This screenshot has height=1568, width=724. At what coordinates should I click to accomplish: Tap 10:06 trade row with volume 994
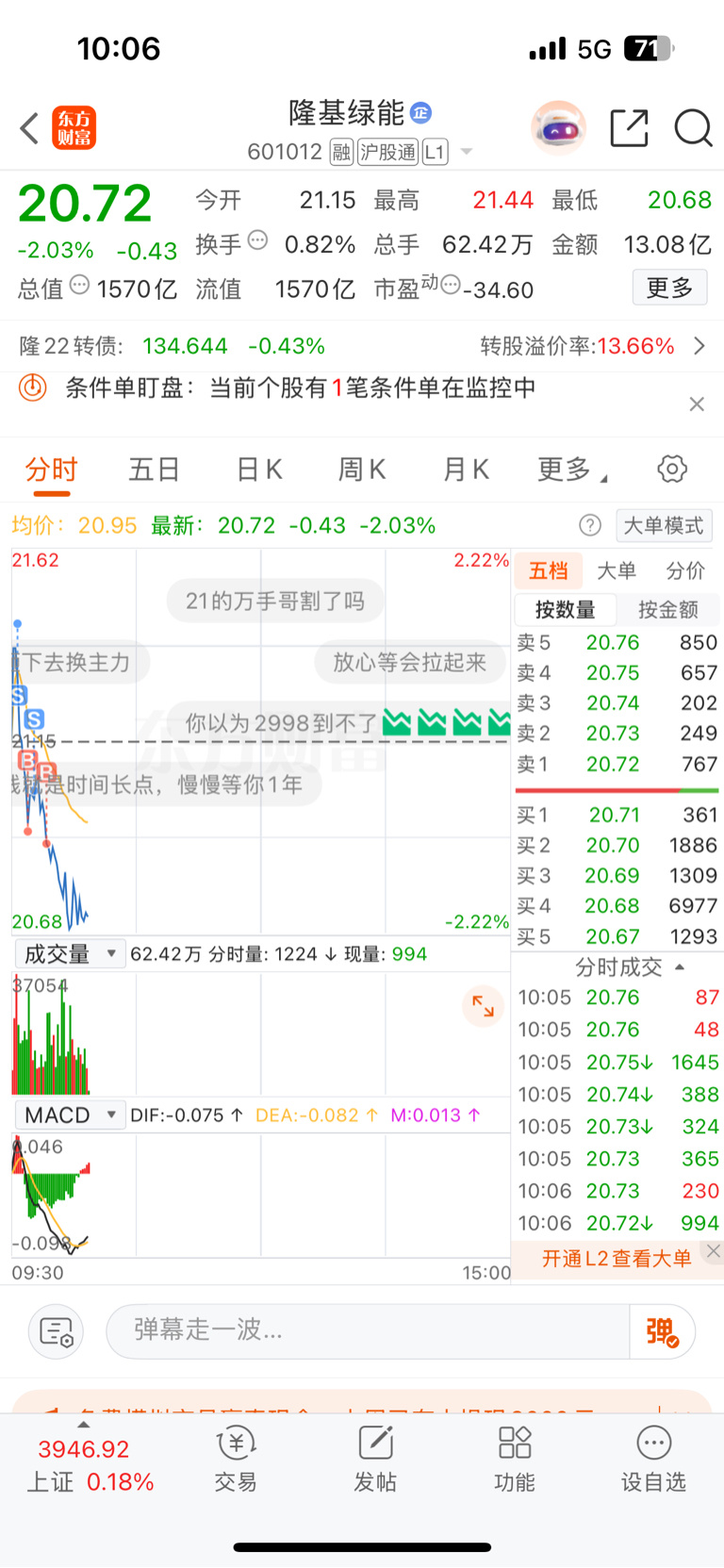click(x=617, y=1223)
